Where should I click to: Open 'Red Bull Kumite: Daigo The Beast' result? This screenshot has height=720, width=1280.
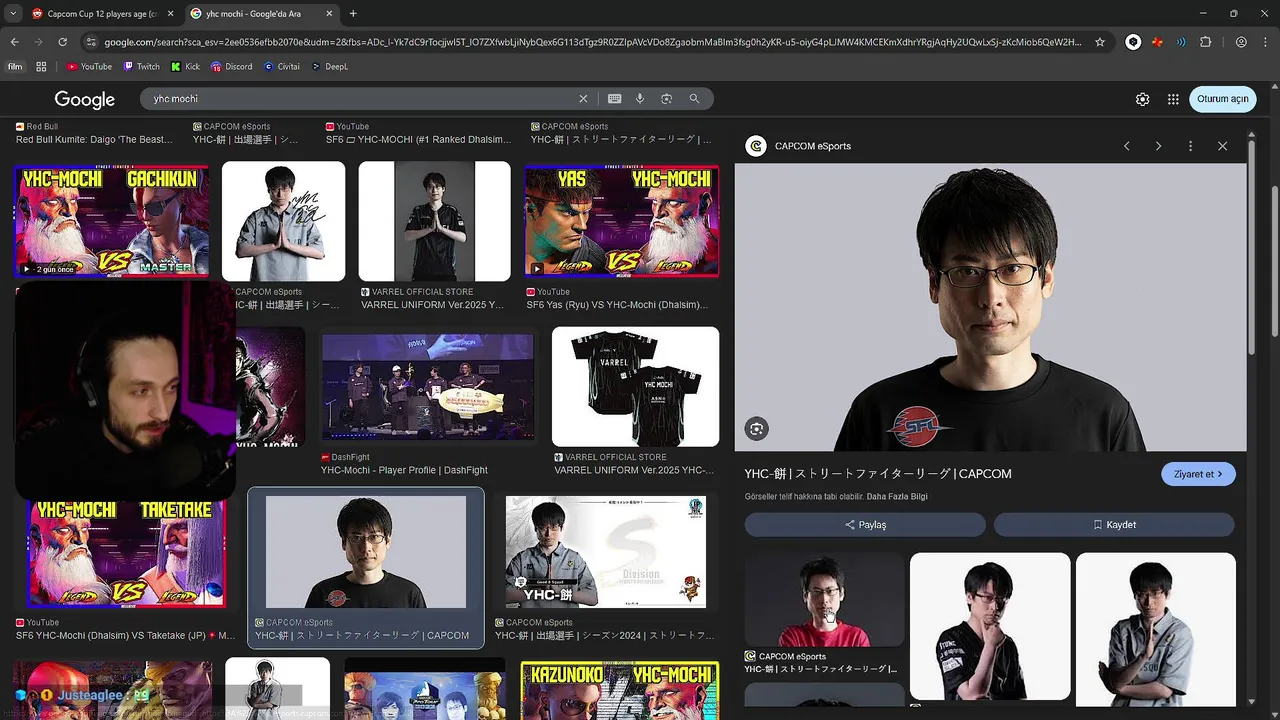point(94,140)
